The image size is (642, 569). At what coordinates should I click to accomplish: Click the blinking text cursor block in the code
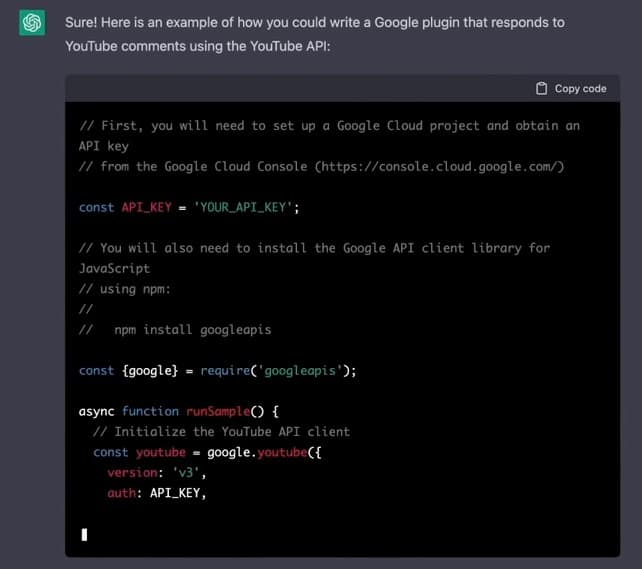(84, 535)
